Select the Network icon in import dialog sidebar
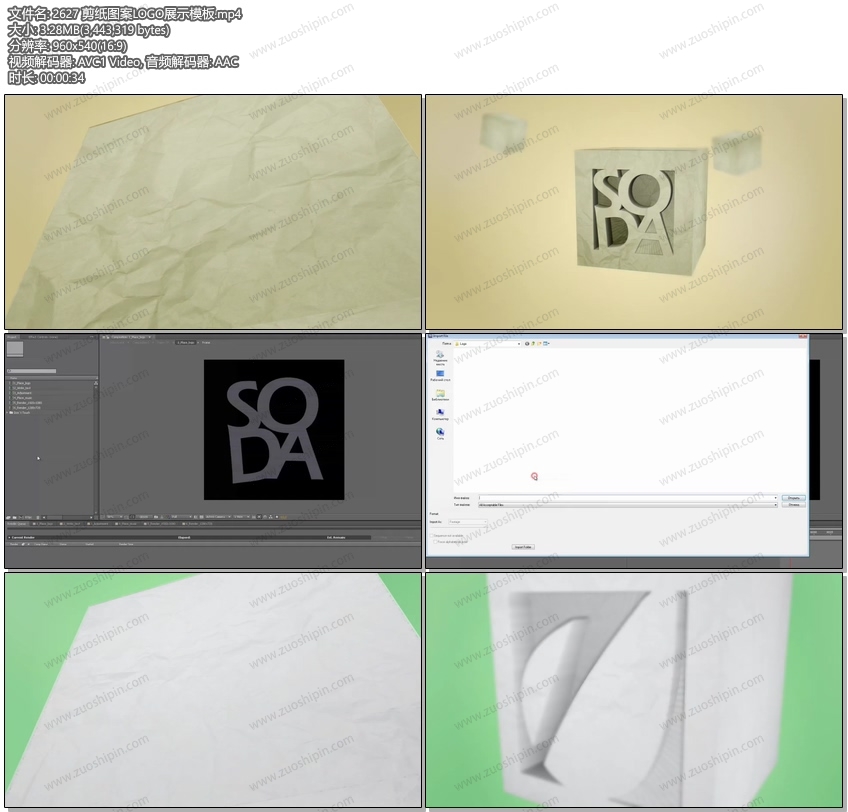Viewport: 848px width, 812px height. [440, 433]
